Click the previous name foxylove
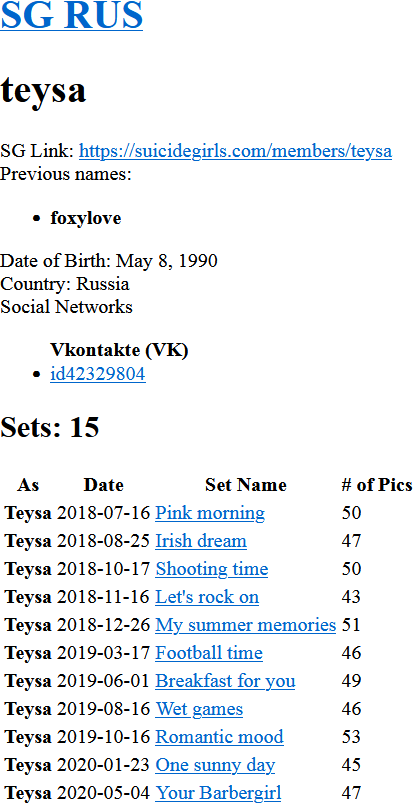 [x=86, y=218]
